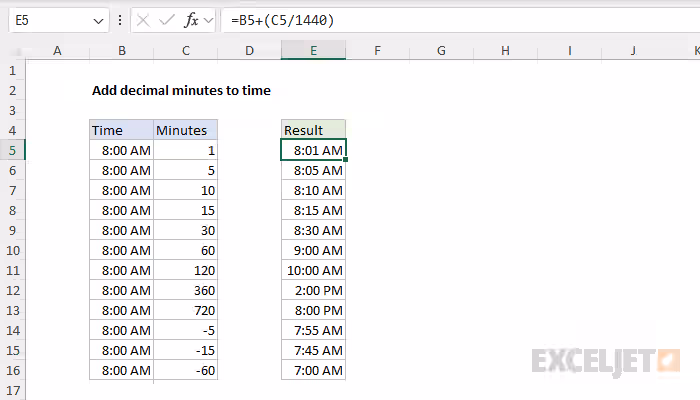Click the three-dot handle beside Name Box
Image resolution: width=700 pixels, height=400 pixels.
(x=120, y=20)
